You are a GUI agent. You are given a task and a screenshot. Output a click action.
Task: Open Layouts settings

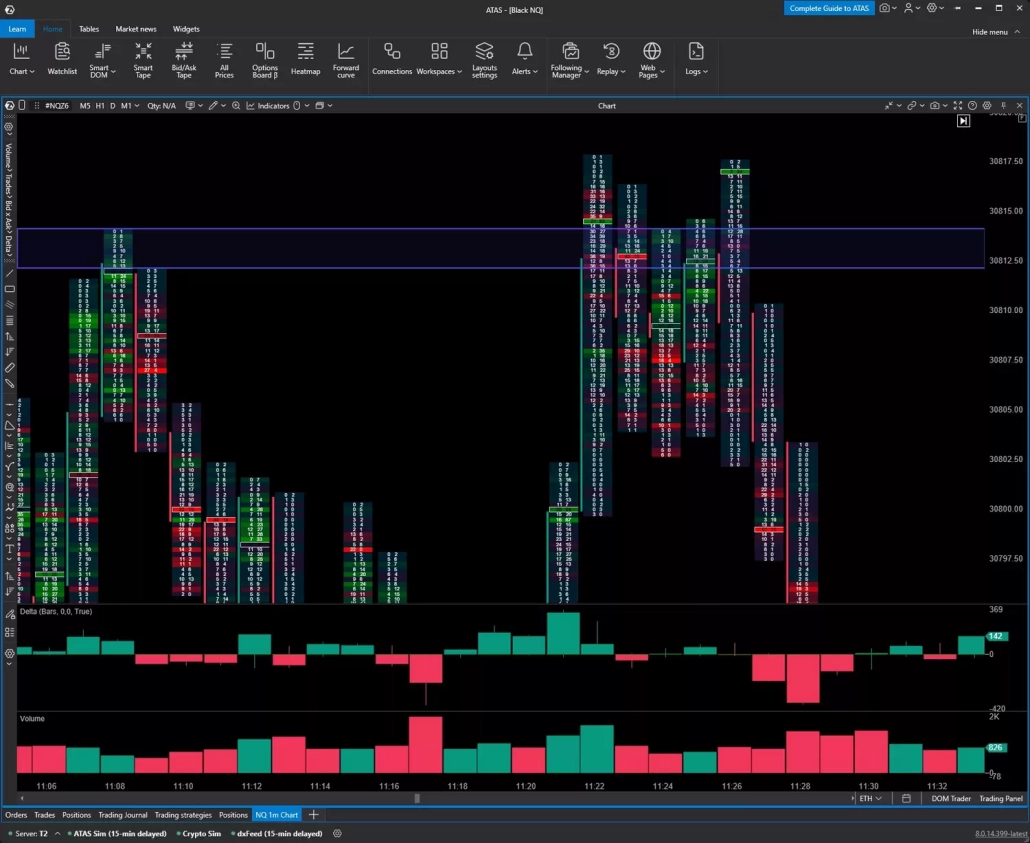click(x=484, y=60)
